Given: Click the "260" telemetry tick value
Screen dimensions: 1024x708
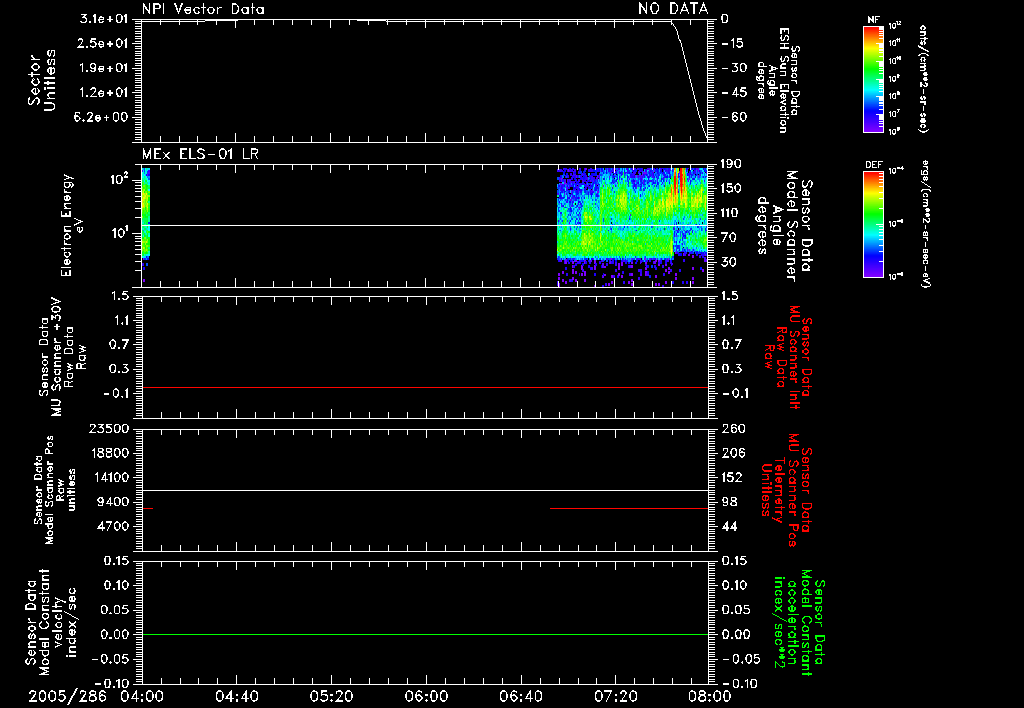Looking at the screenshot, I should click(733, 428).
